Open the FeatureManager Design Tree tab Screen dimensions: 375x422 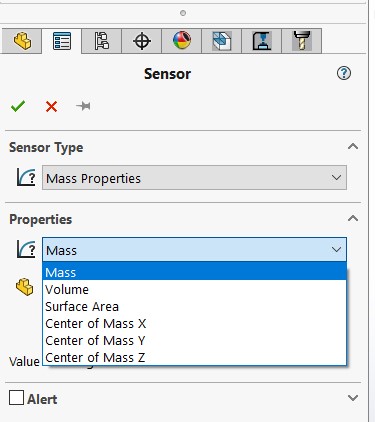[22, 41]
